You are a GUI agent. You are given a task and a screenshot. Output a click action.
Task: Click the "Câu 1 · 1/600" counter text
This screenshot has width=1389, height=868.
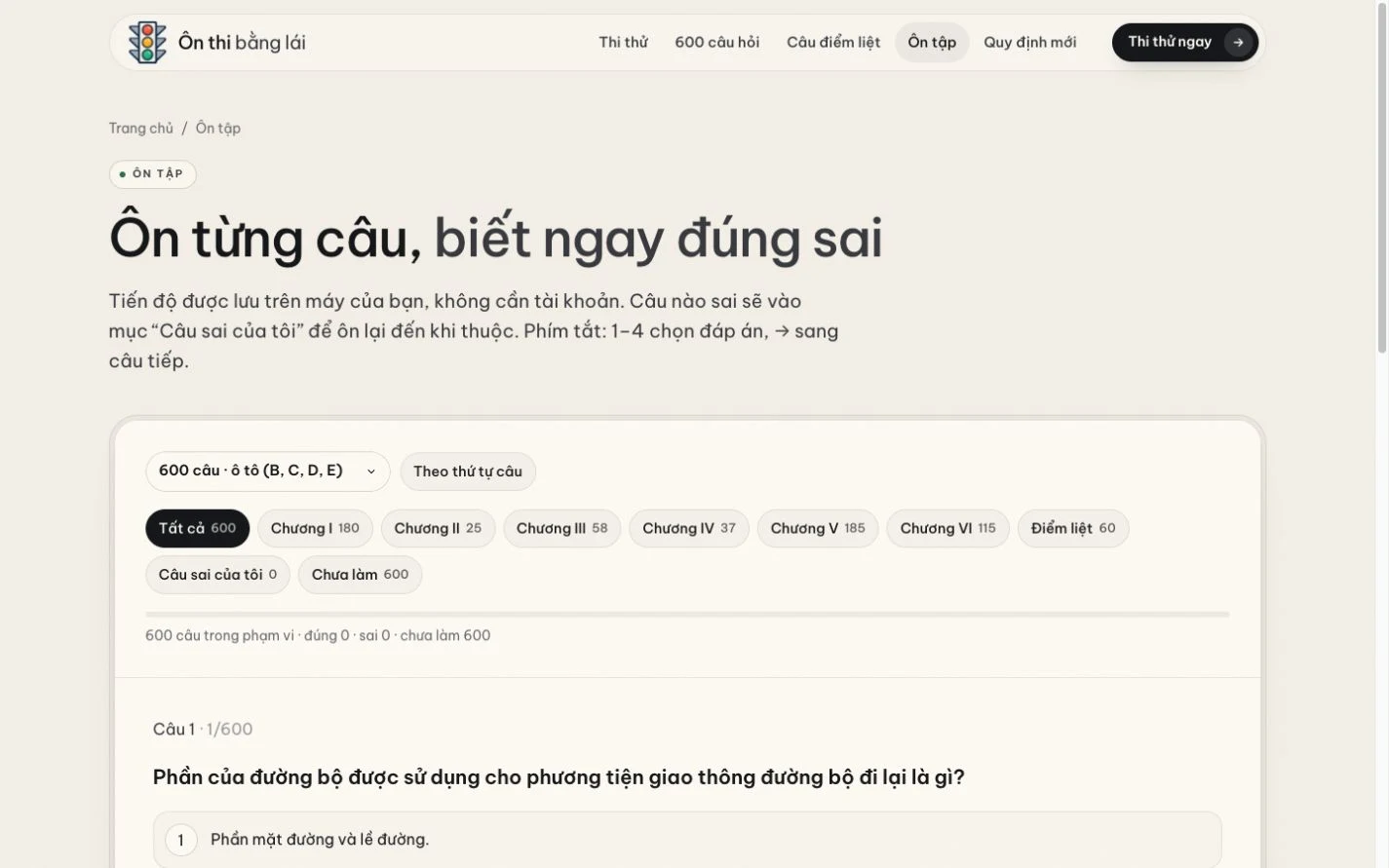(x=203, y=729)
